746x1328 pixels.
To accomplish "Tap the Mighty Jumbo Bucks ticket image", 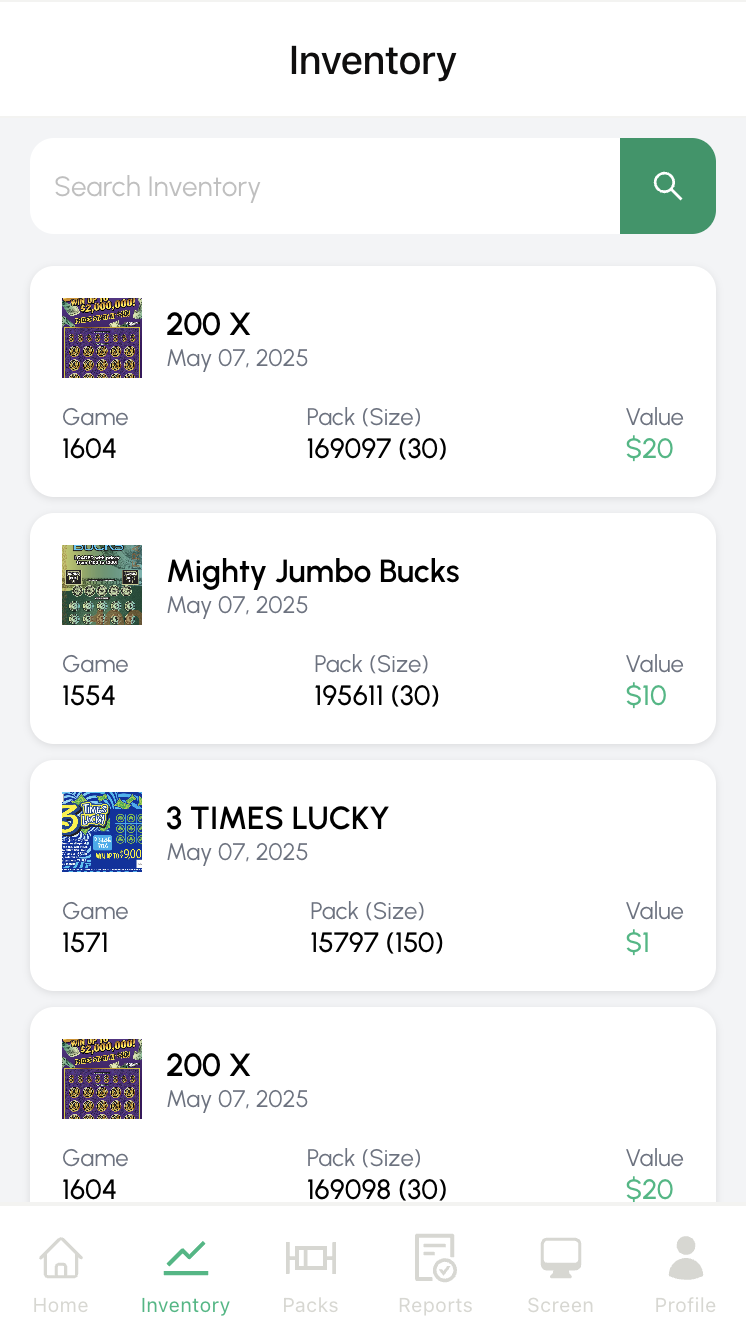I will pos(102,585).
